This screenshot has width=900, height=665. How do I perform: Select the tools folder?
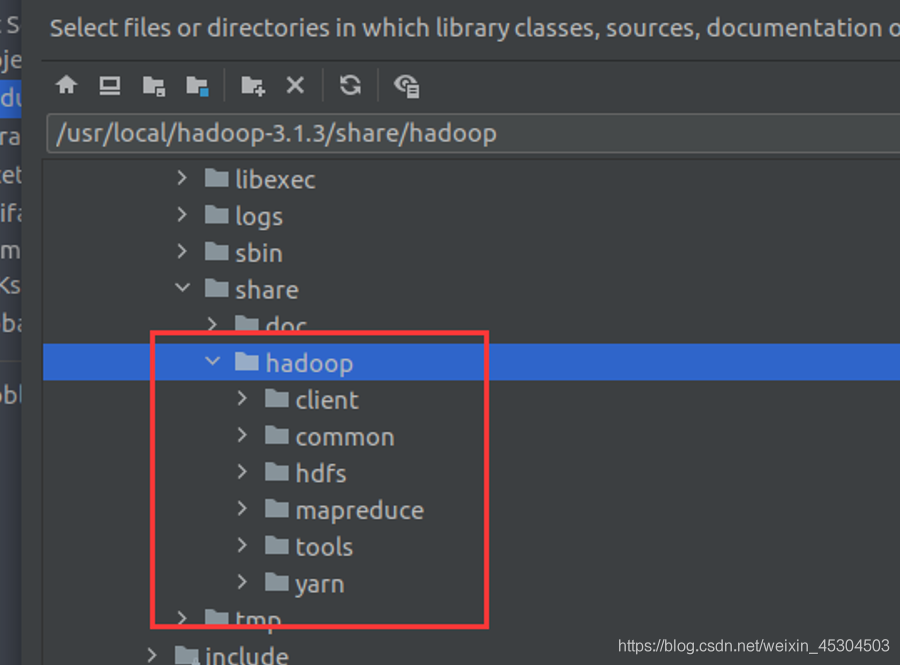click(x=471, y=546)
